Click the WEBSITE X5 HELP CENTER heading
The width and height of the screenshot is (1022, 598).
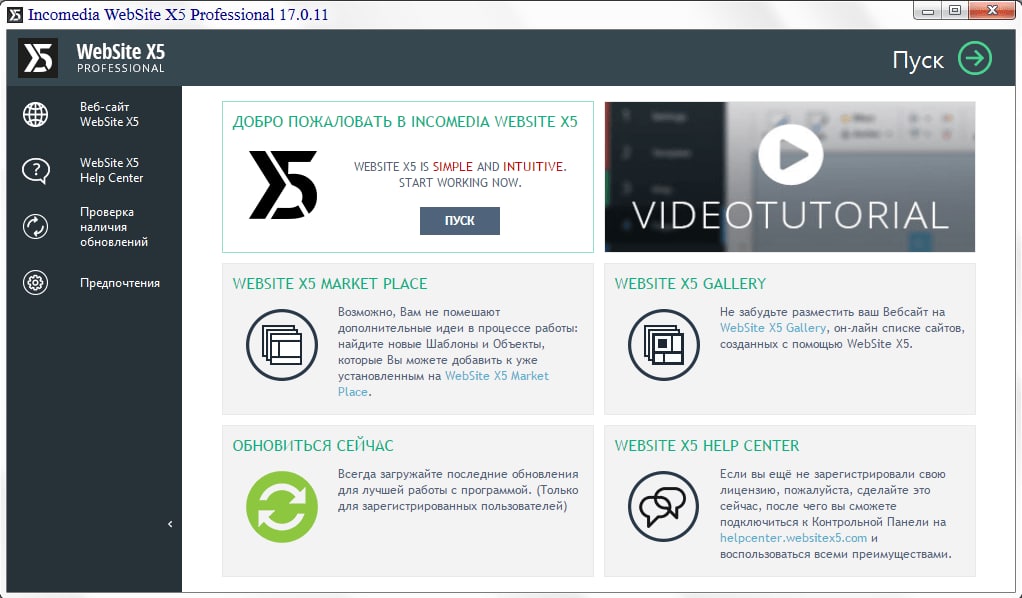click(x=707, y=445)
